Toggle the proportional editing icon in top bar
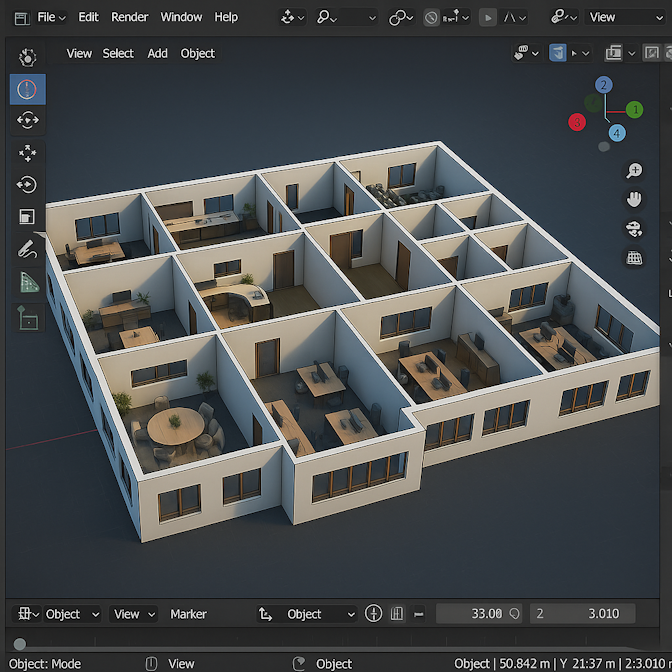 tap(431, 17)
